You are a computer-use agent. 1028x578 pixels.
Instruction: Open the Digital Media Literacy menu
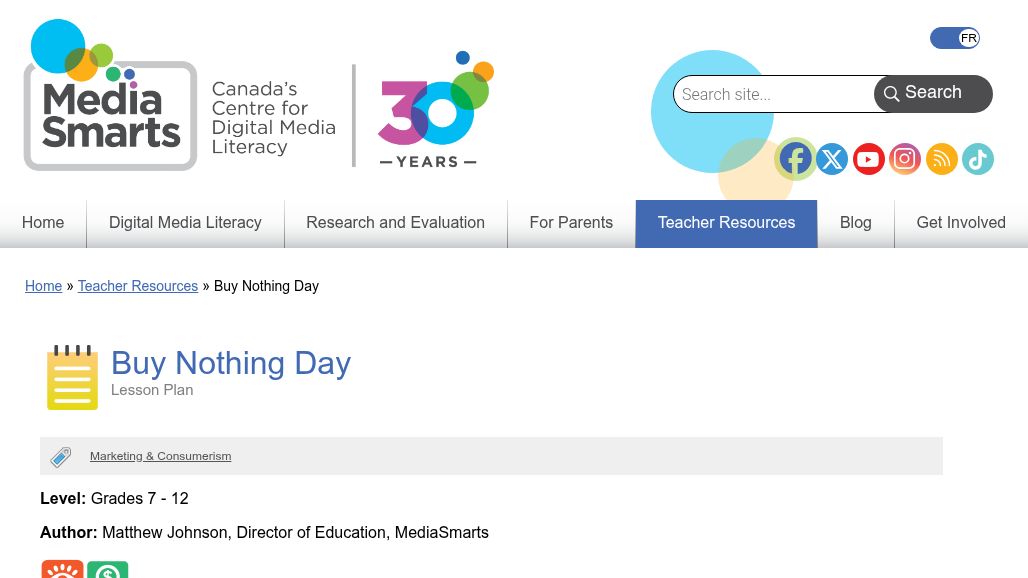pos(185,223)
